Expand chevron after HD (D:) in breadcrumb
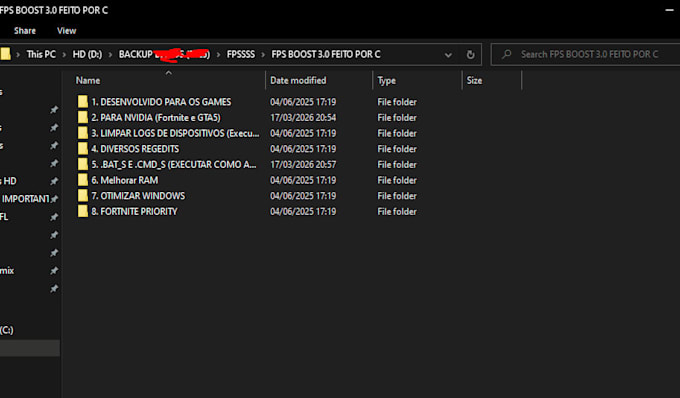 click(110, 55)
